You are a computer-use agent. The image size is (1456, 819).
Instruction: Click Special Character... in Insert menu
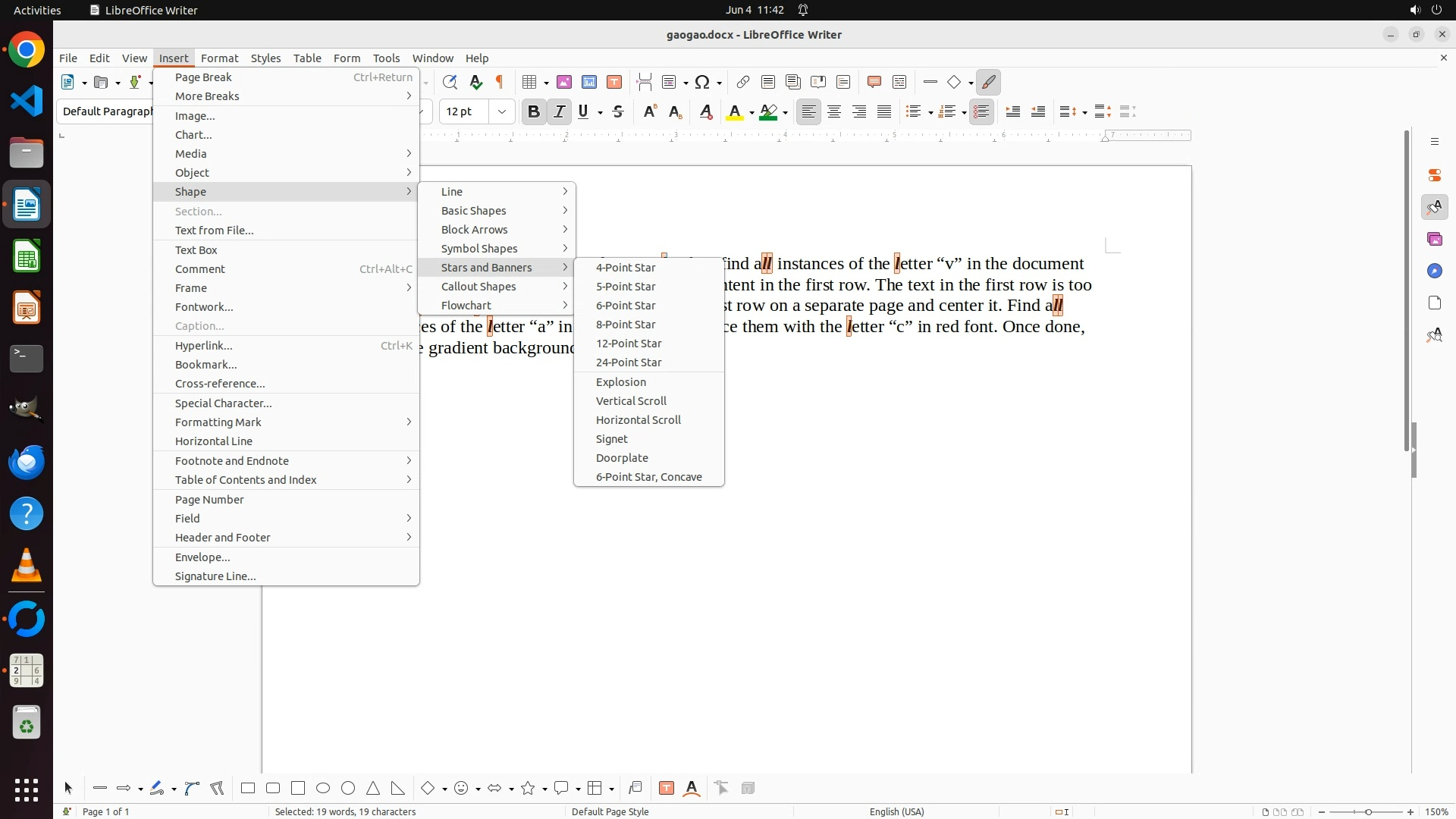tap(223, 403)
